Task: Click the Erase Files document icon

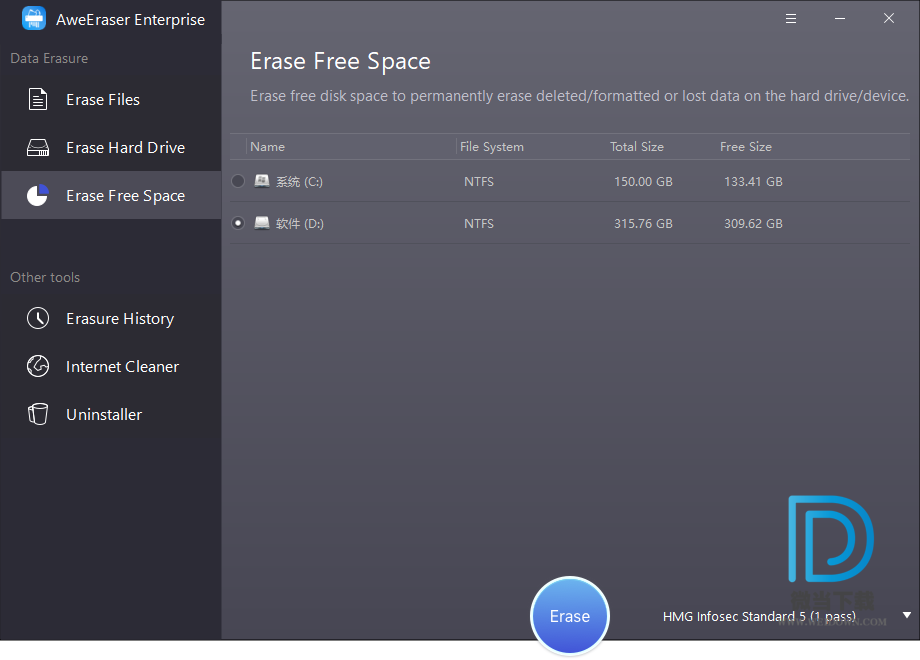Action: pyautogui.click(x=38, y=99)
